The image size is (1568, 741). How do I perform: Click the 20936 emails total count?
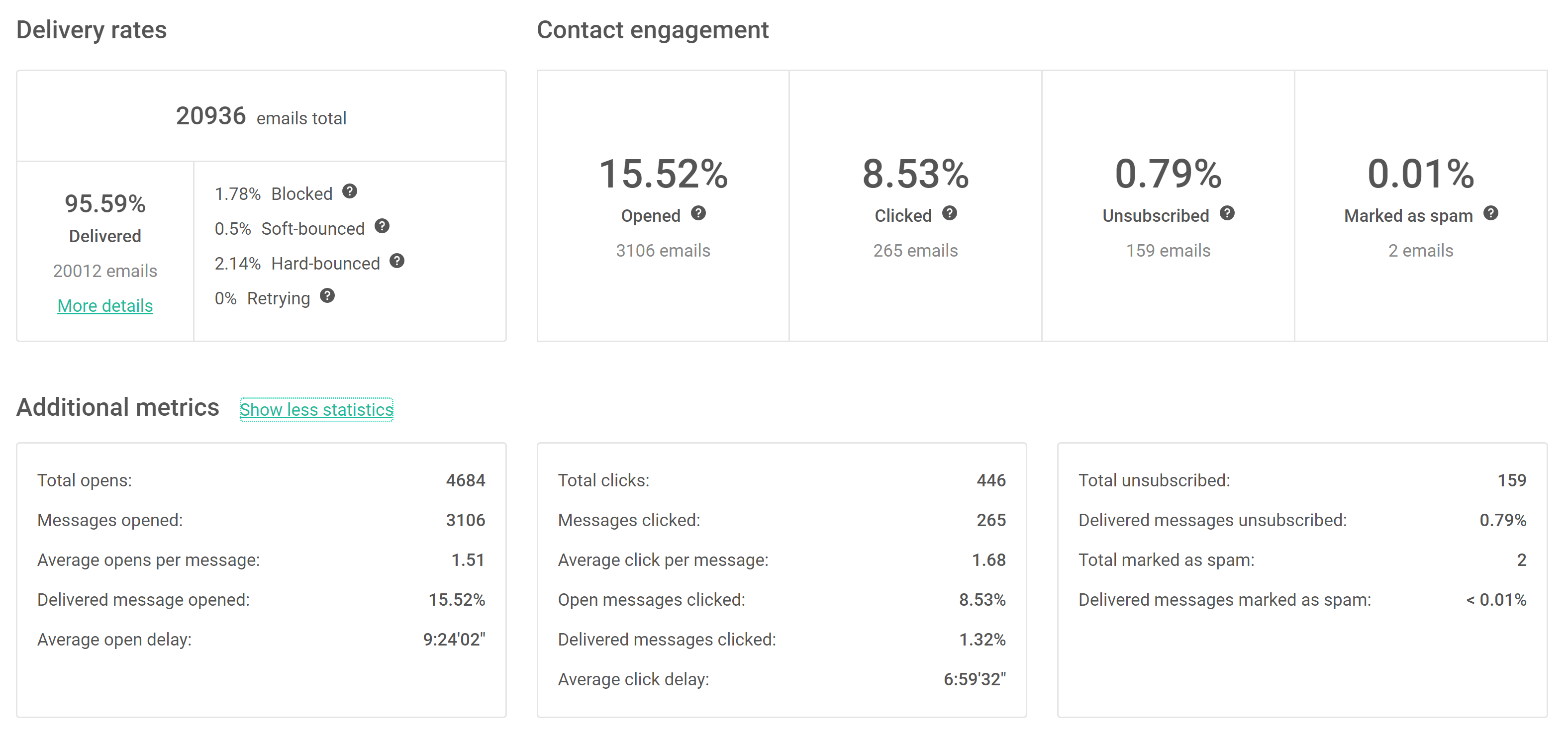[210, 116]
